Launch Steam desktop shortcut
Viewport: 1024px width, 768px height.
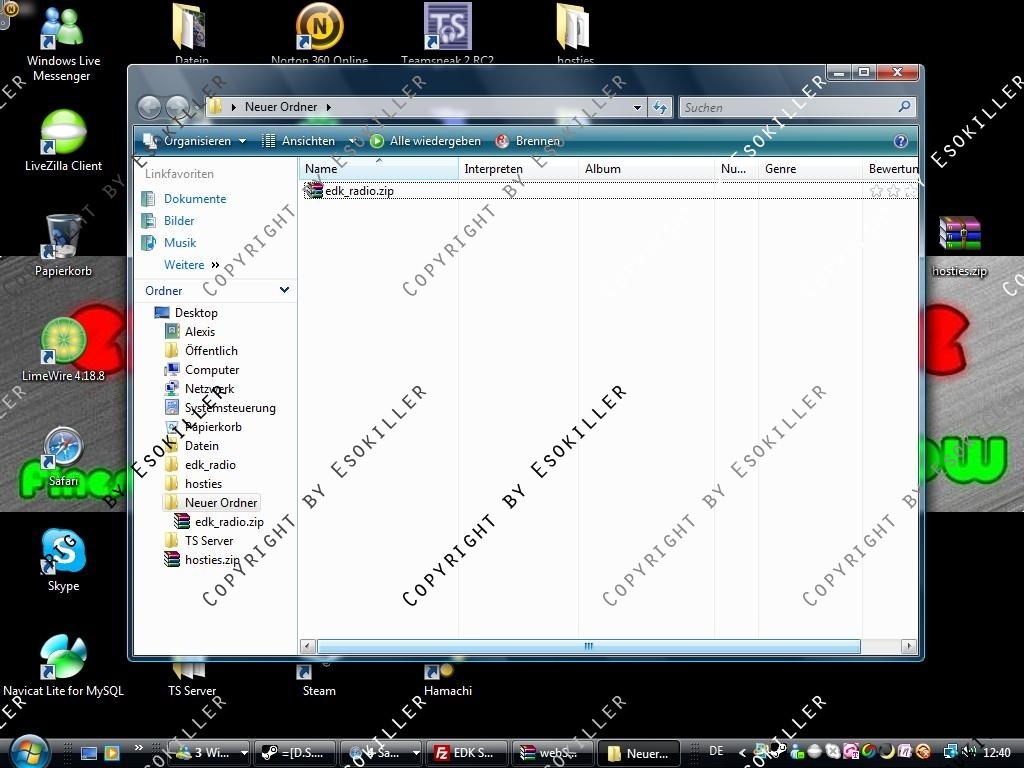tap(319, 679)
